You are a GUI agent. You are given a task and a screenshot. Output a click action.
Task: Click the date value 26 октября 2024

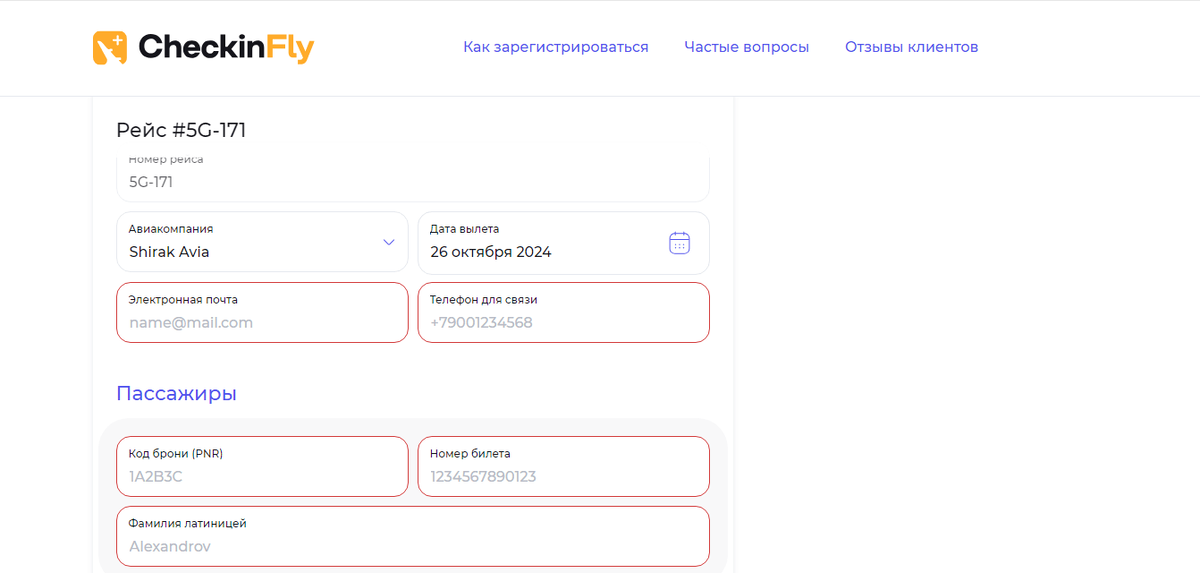coord(491,252)
